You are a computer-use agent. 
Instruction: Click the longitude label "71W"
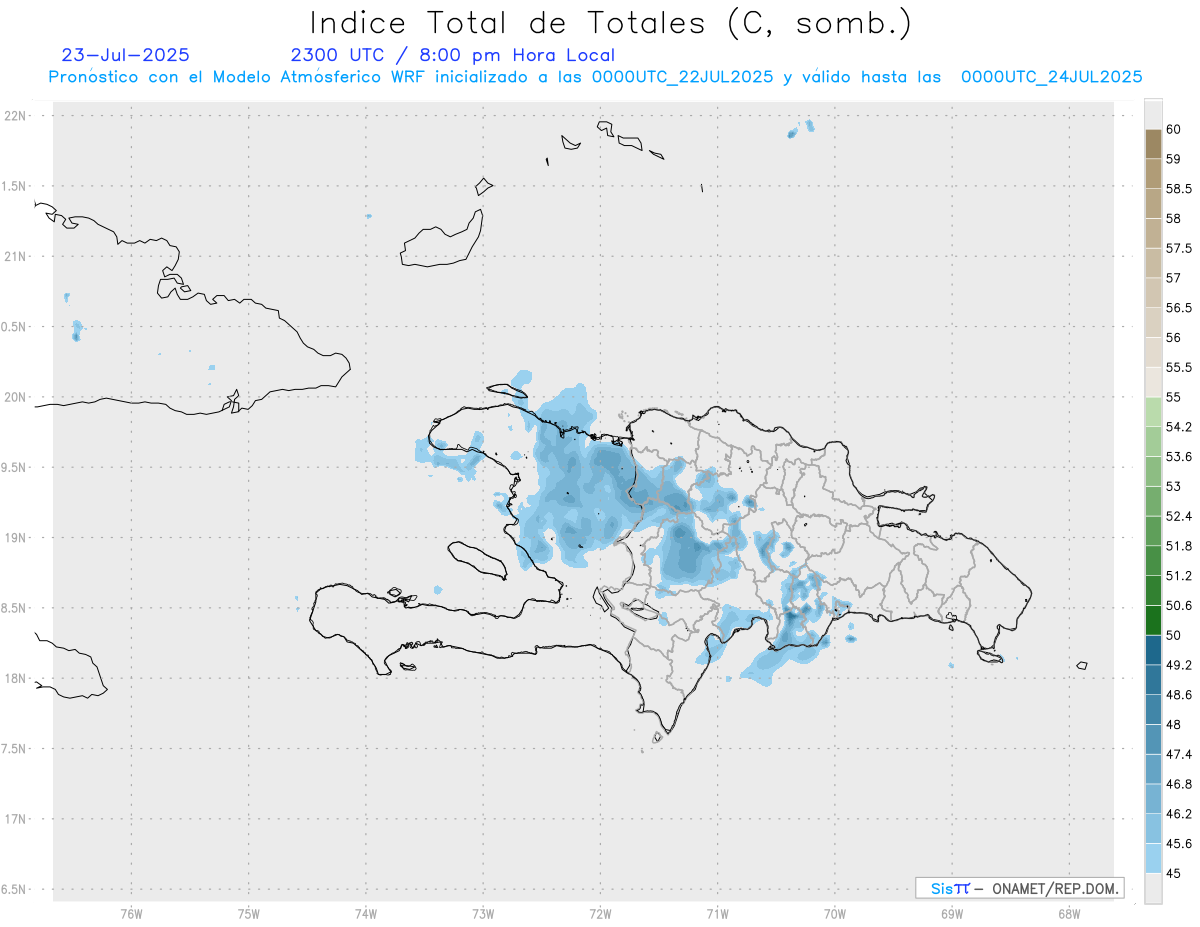click(x=717, y=914)
